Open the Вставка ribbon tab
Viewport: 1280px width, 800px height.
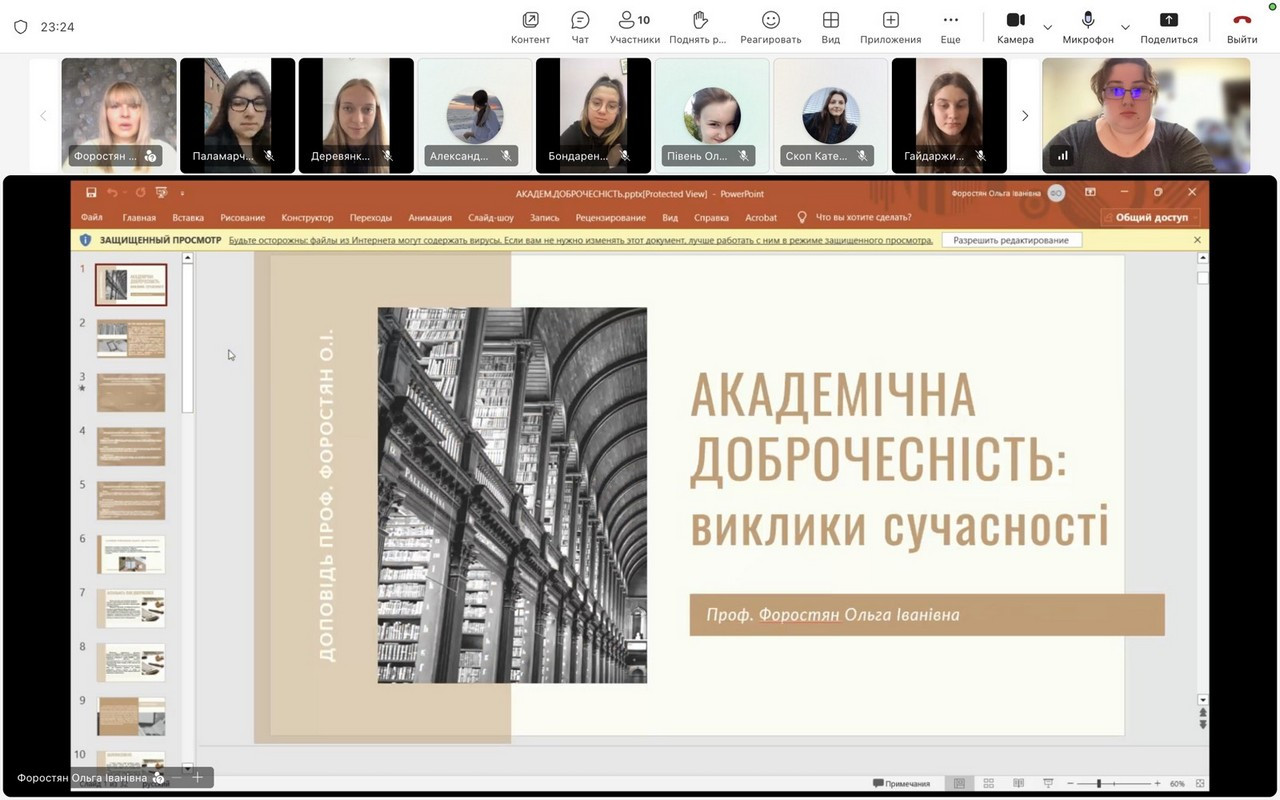pos(188,217)
